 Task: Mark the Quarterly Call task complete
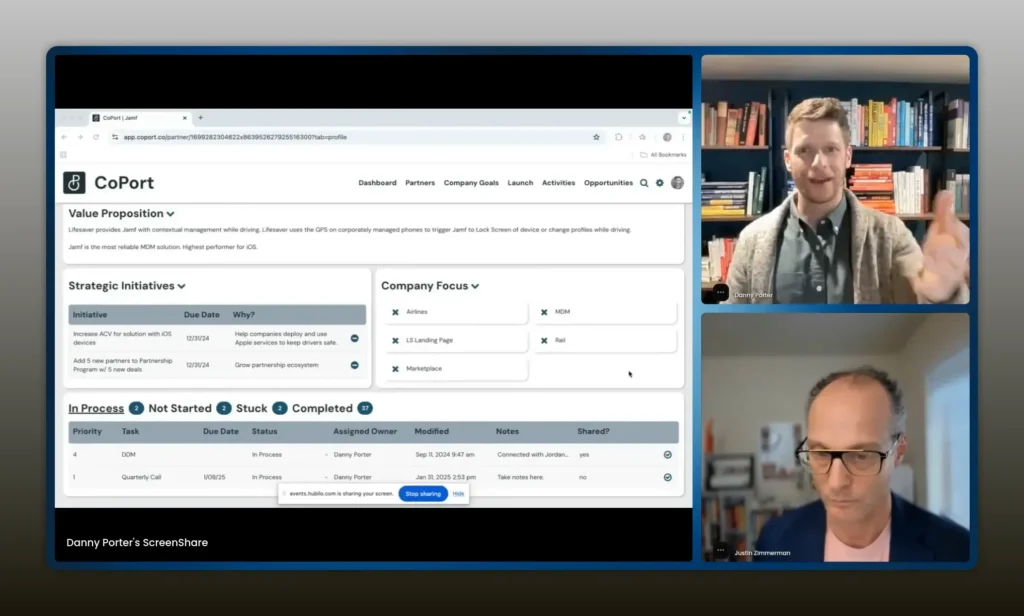pos(667,477)
